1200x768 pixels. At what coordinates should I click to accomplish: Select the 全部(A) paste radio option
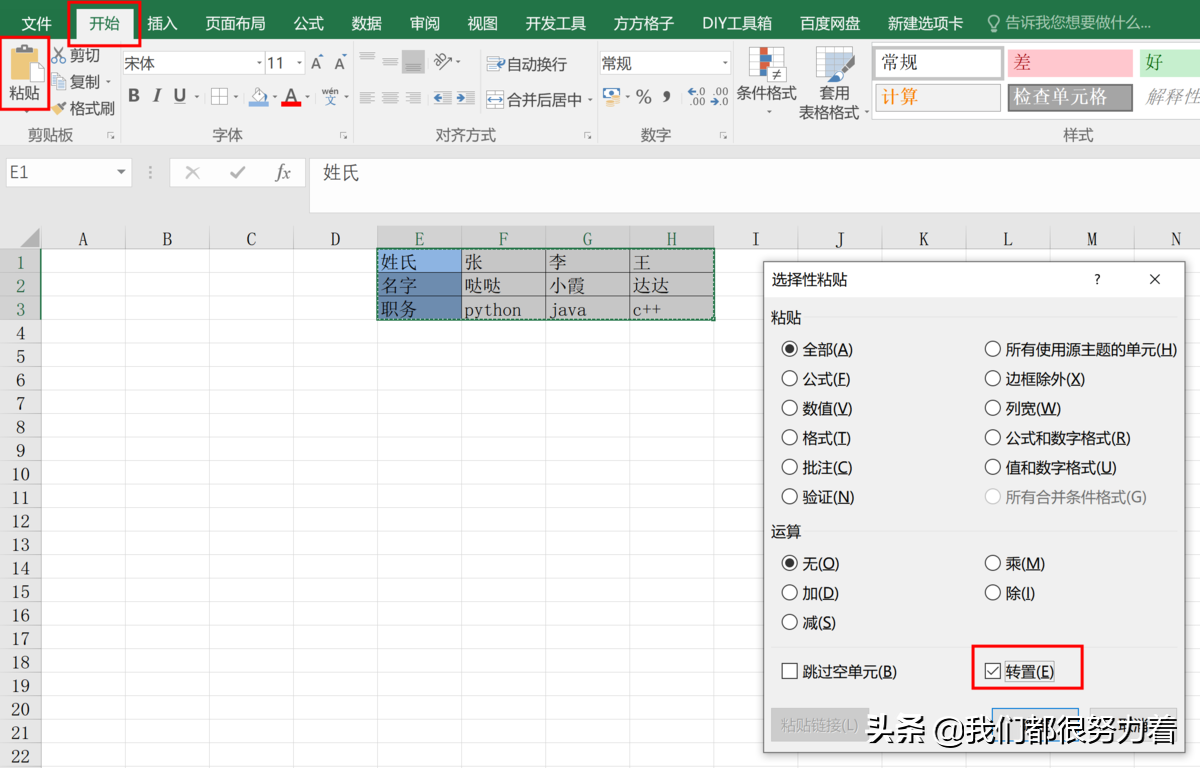pos(818,349)
